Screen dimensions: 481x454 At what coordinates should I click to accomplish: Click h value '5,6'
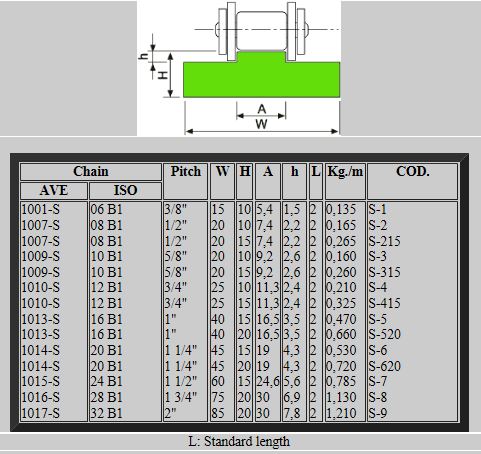[x=292, y=381]
